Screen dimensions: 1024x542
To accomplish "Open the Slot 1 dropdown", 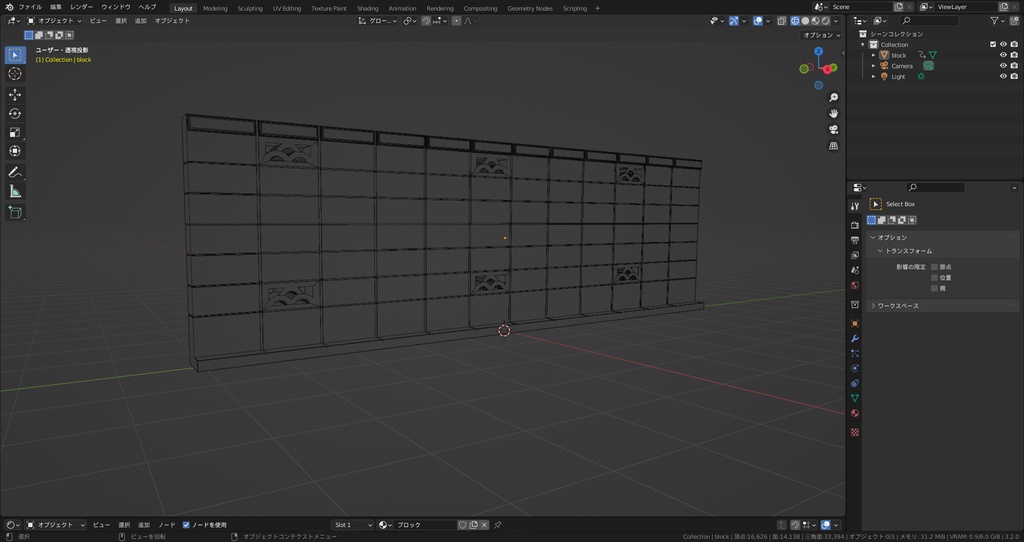I will [353, 525].
